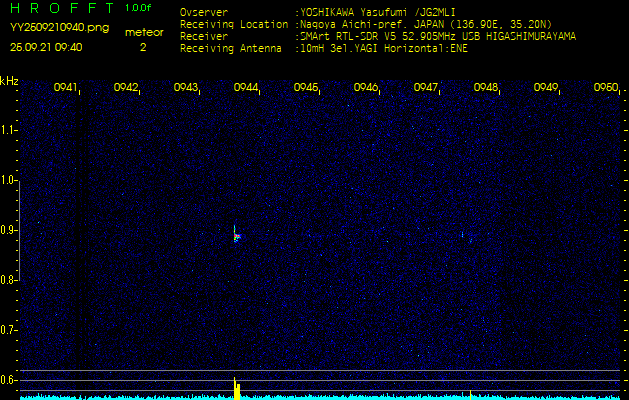
Task: Click the HROFFT title text
Action: click(x=62, y=8)
